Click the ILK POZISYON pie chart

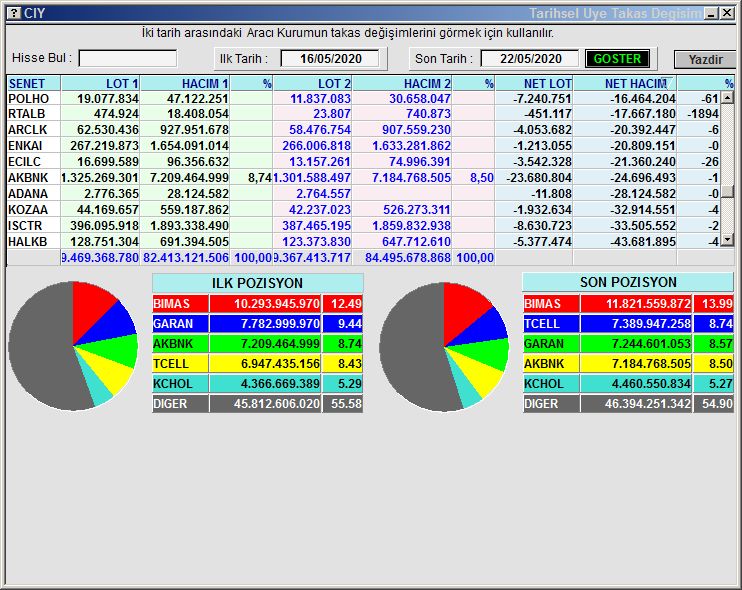pos(73,346)
